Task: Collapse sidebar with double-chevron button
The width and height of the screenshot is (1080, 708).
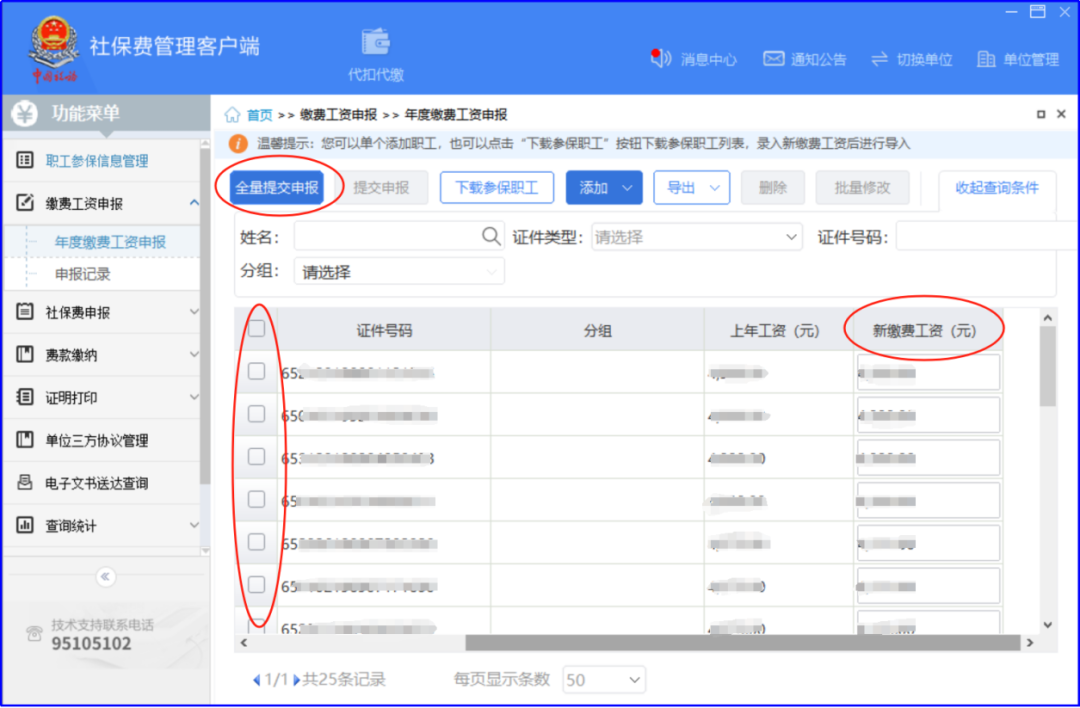Action: pos(105,576)
